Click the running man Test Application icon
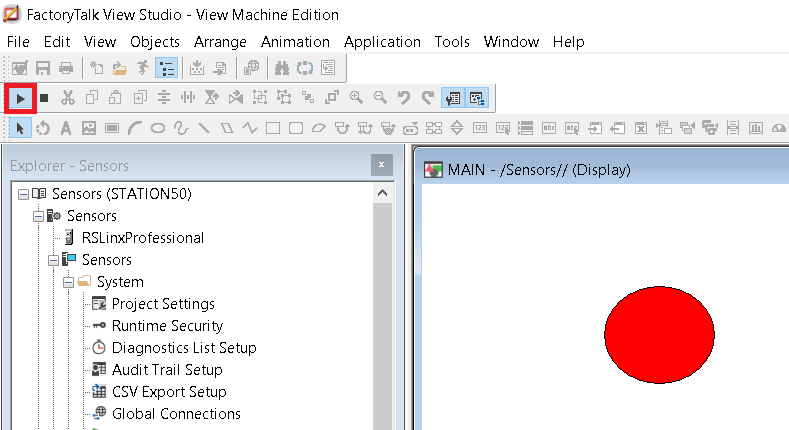Image resolution: width=789 pixels, height=430 pixels. [143, 68]
